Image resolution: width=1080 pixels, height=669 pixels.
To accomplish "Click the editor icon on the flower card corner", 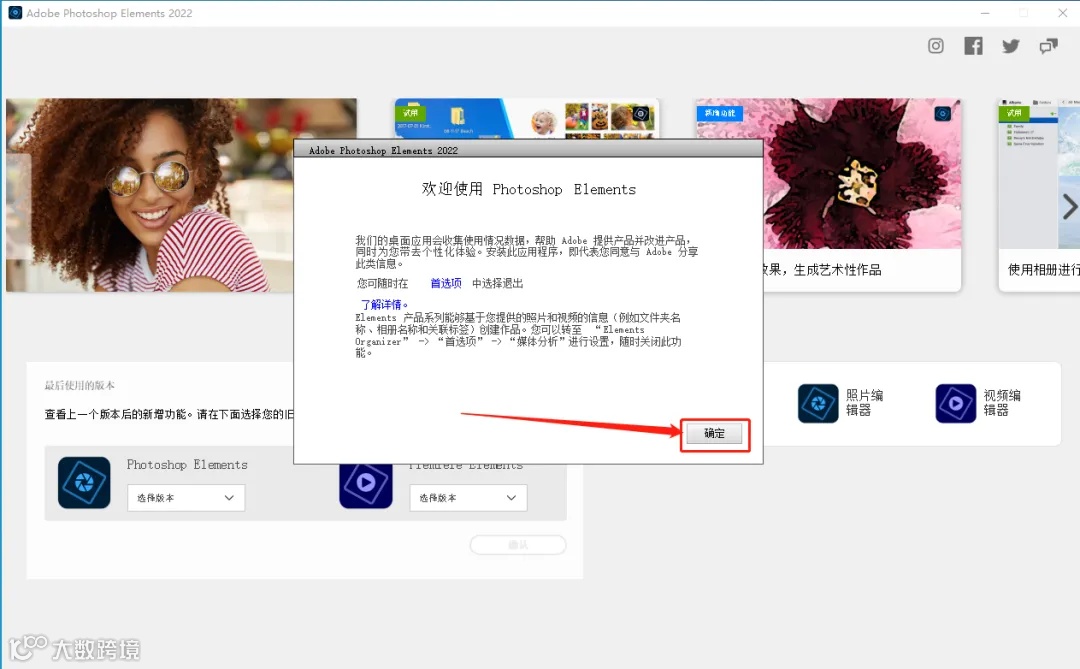I will pyautogui.click(x=942, y=114).
